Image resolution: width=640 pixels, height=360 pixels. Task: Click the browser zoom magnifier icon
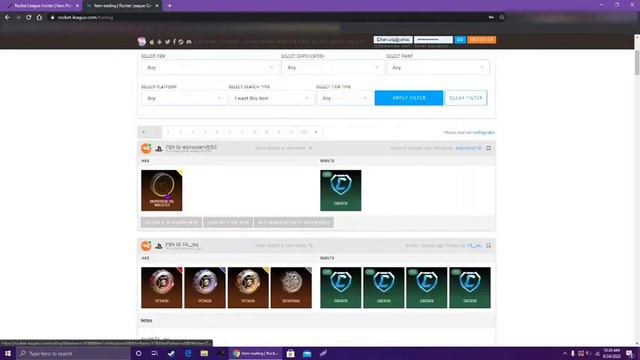[502, 18]
